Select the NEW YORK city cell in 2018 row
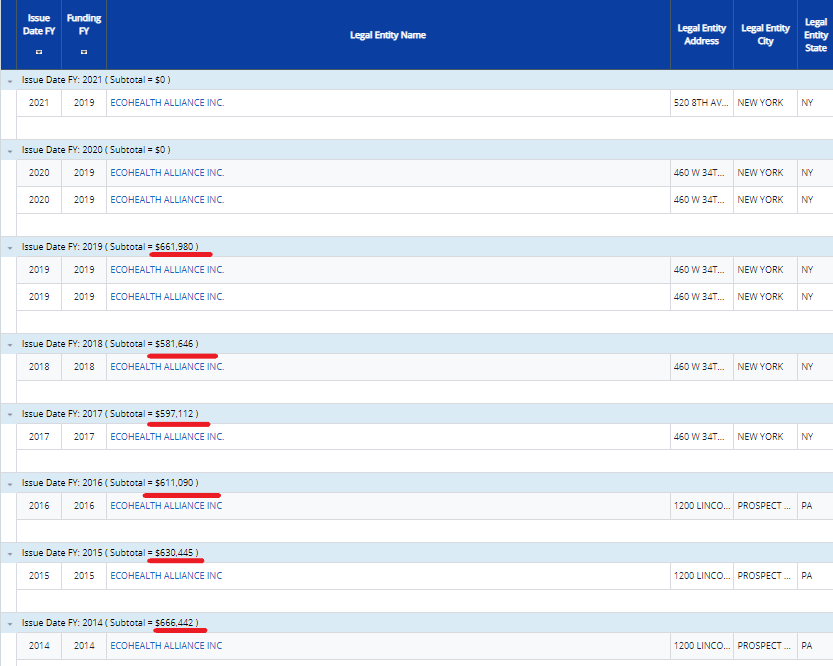 (766, 366)
